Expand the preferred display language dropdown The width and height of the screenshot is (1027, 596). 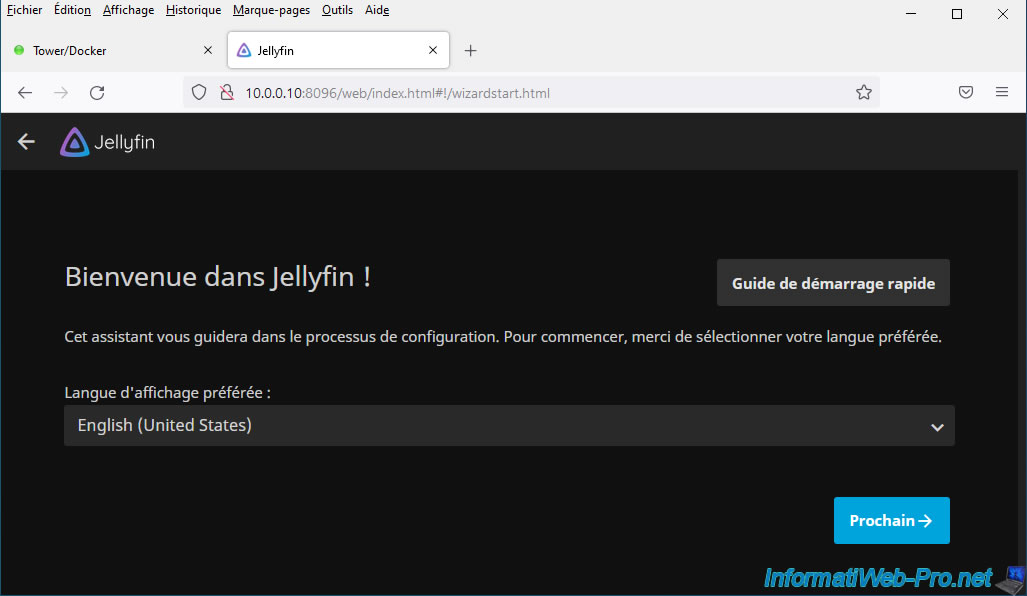pos(509,426)
